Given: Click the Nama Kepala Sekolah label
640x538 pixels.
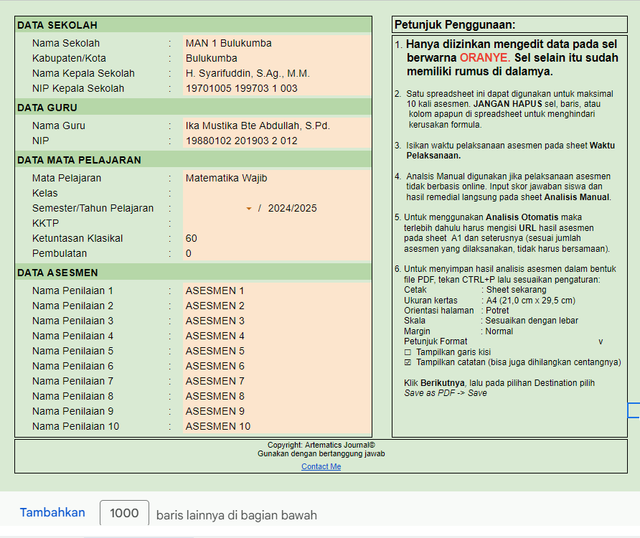Looking at the screenshot, I should point(83,73).
